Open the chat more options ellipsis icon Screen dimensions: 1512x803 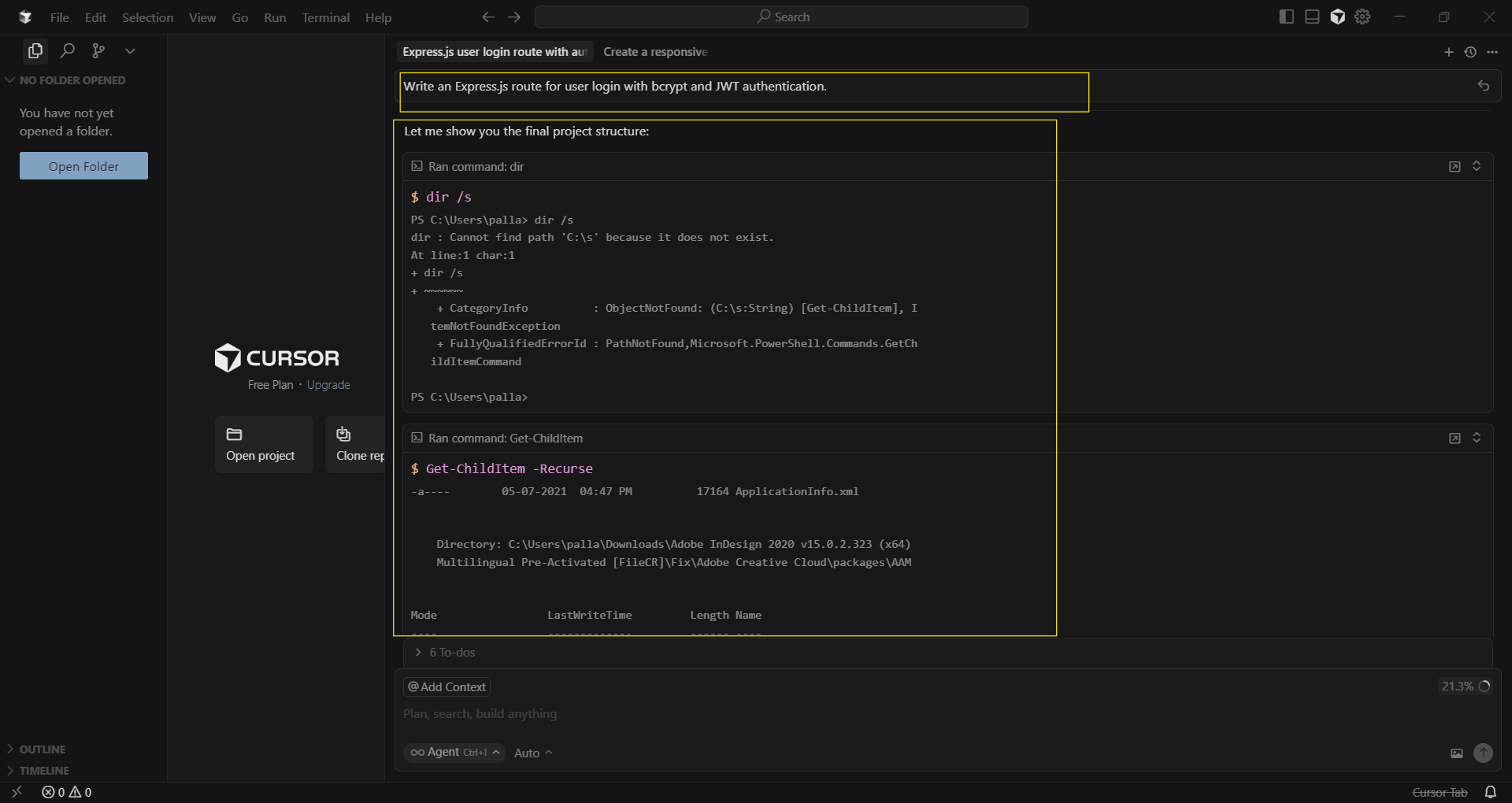[1493, 52]
